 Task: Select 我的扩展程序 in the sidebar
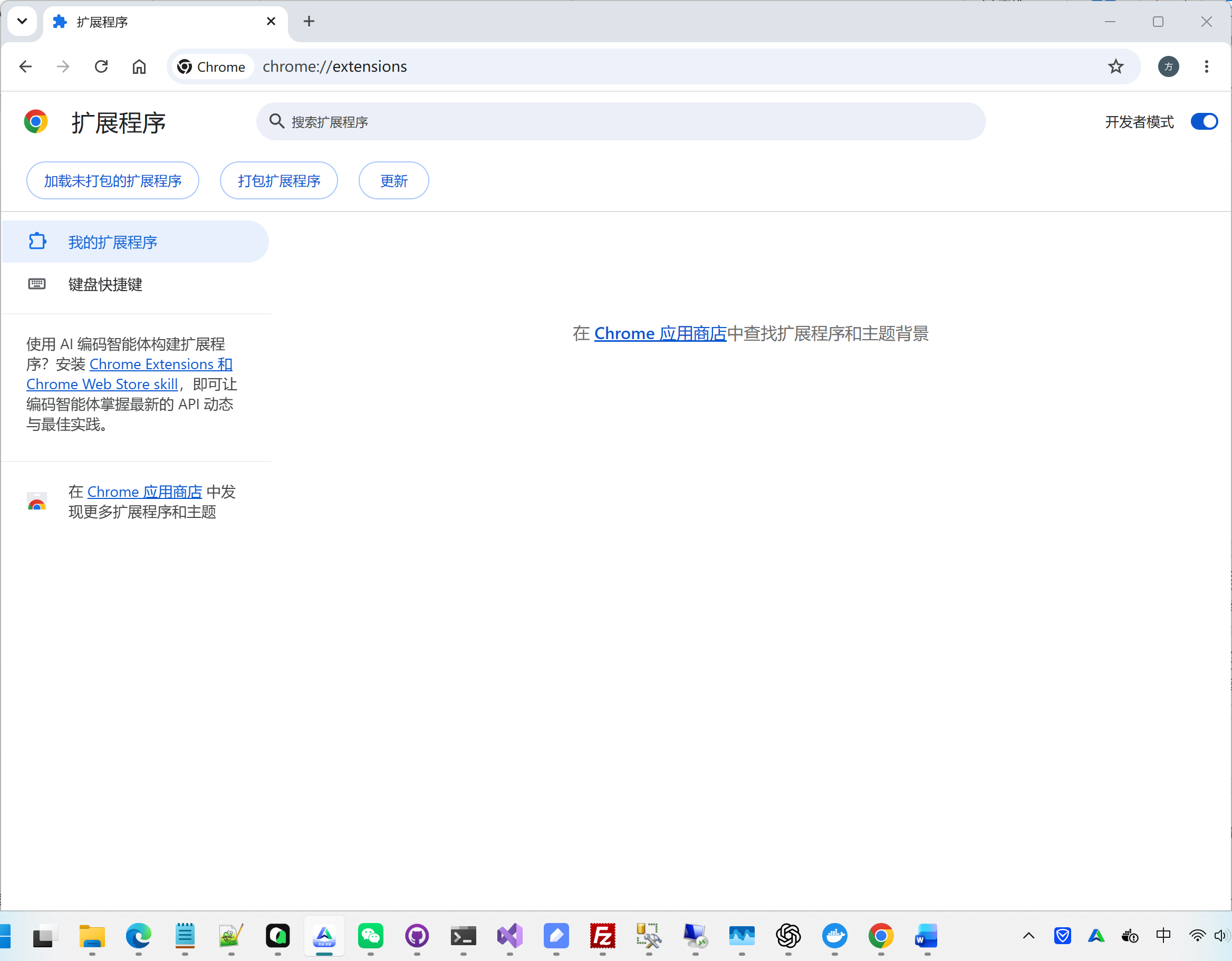tap(136, 242)
